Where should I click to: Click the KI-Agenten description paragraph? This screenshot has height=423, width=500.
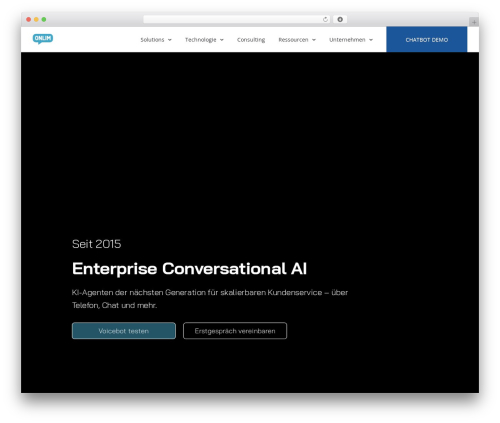point(210,299)
